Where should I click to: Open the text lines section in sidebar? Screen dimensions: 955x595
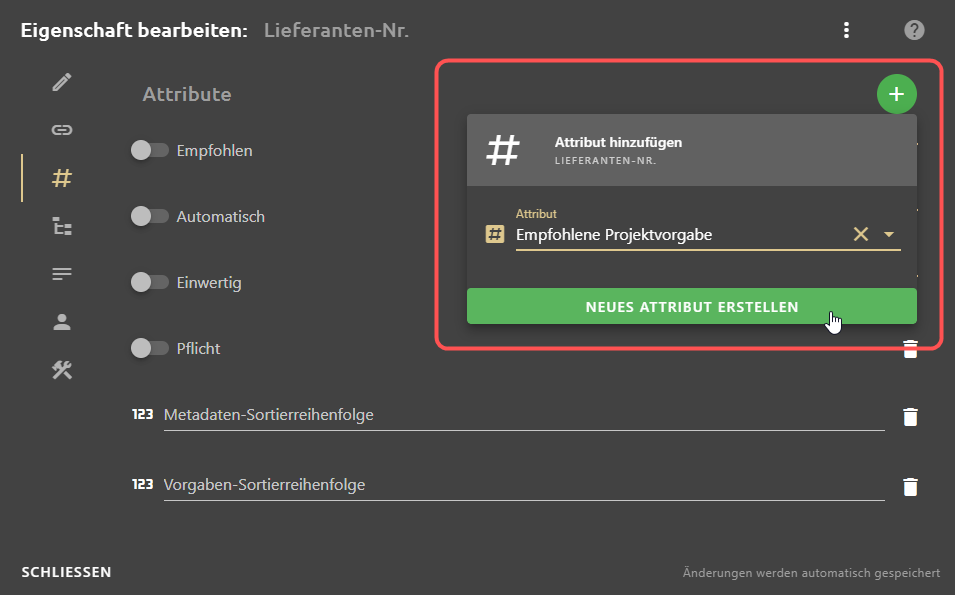coord(62,274)
